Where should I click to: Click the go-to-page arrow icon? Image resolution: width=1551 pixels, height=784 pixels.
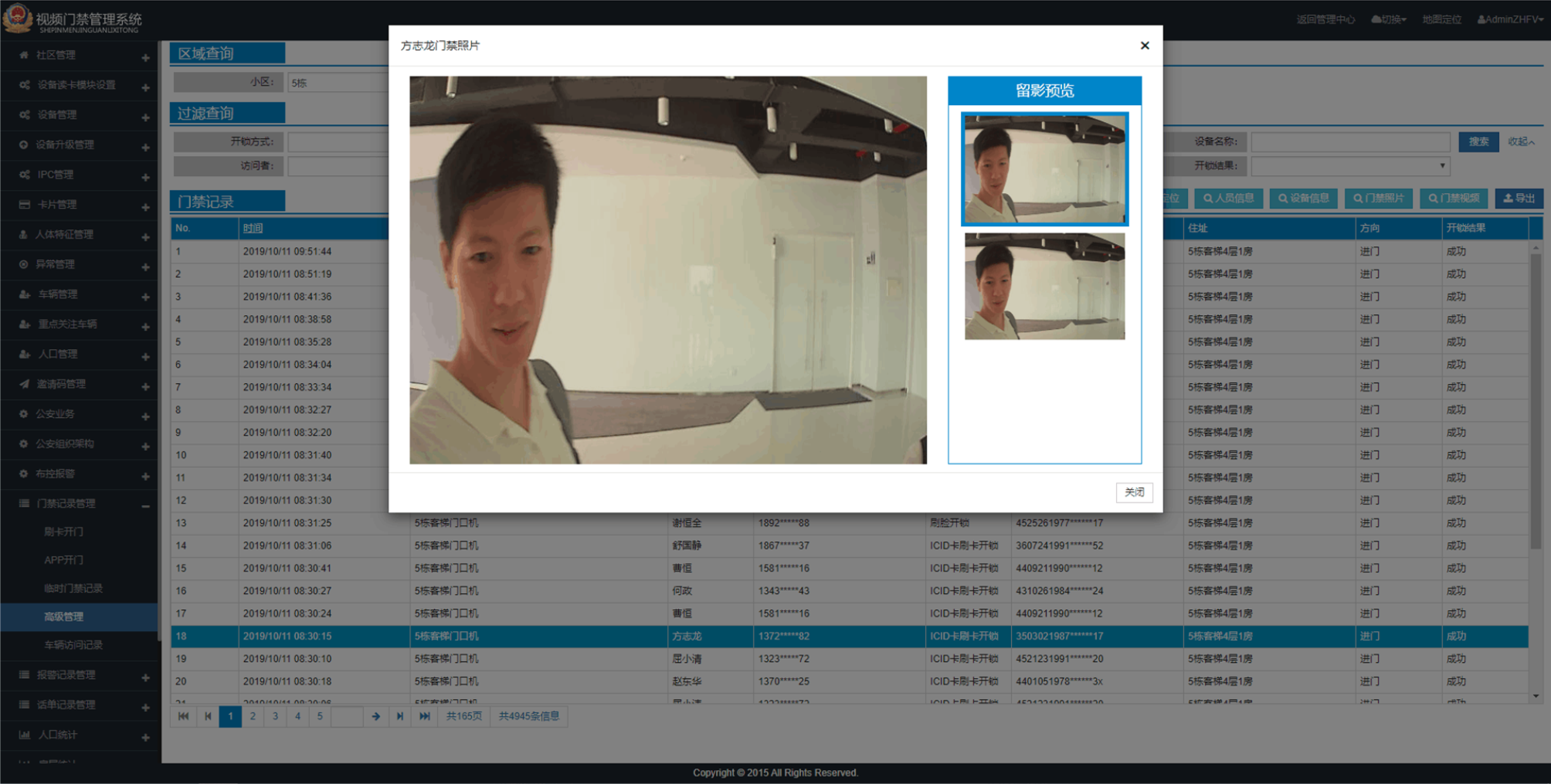(375, 716)
